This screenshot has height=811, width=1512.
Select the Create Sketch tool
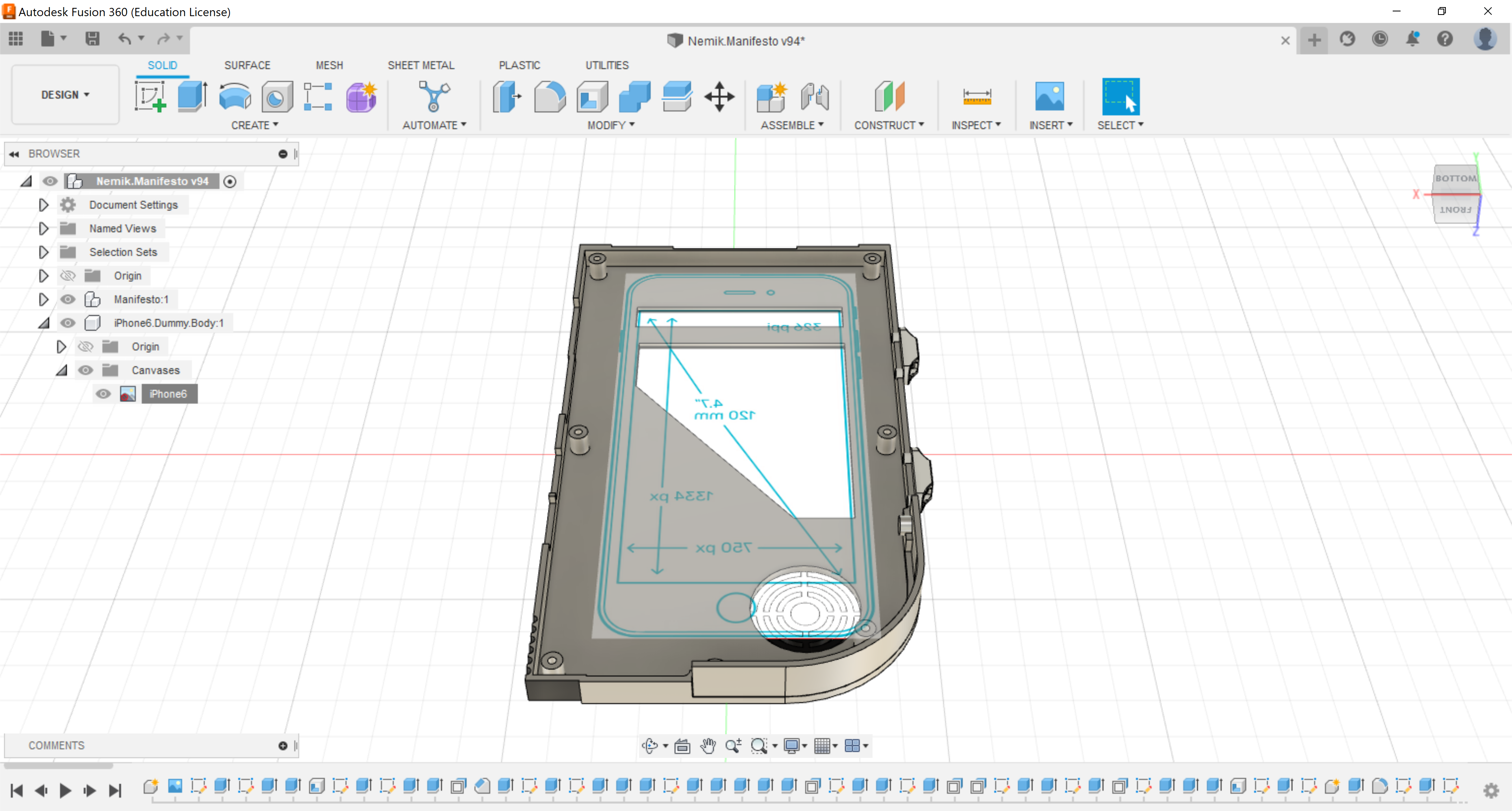[150, 97]
